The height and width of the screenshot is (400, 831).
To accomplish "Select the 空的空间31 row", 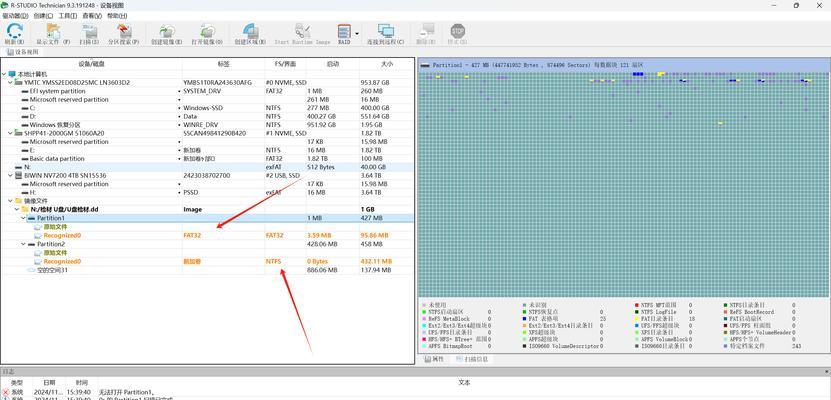I will [x=207, y=270].
